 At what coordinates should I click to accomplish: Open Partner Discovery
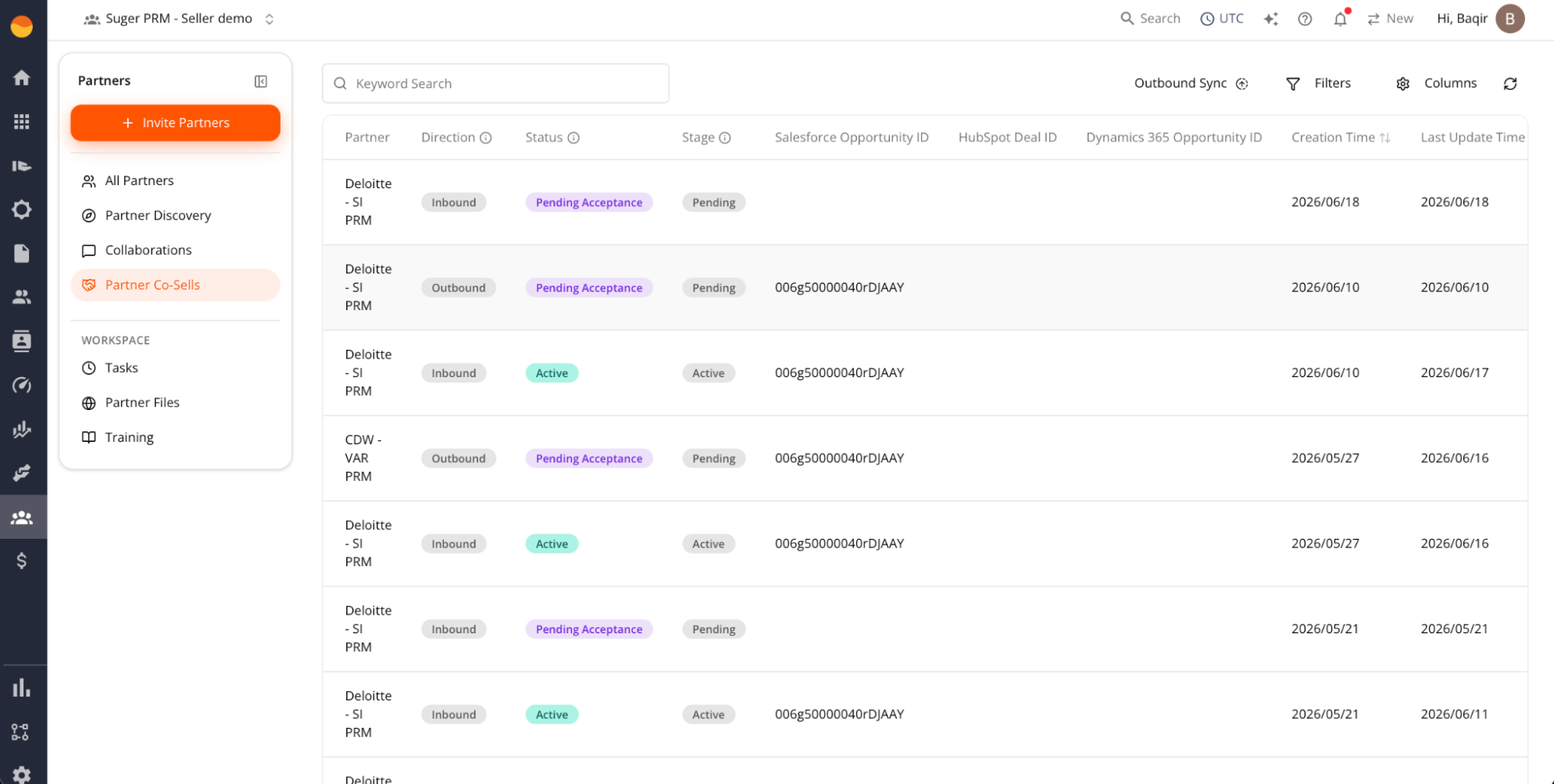click(175, 216)
